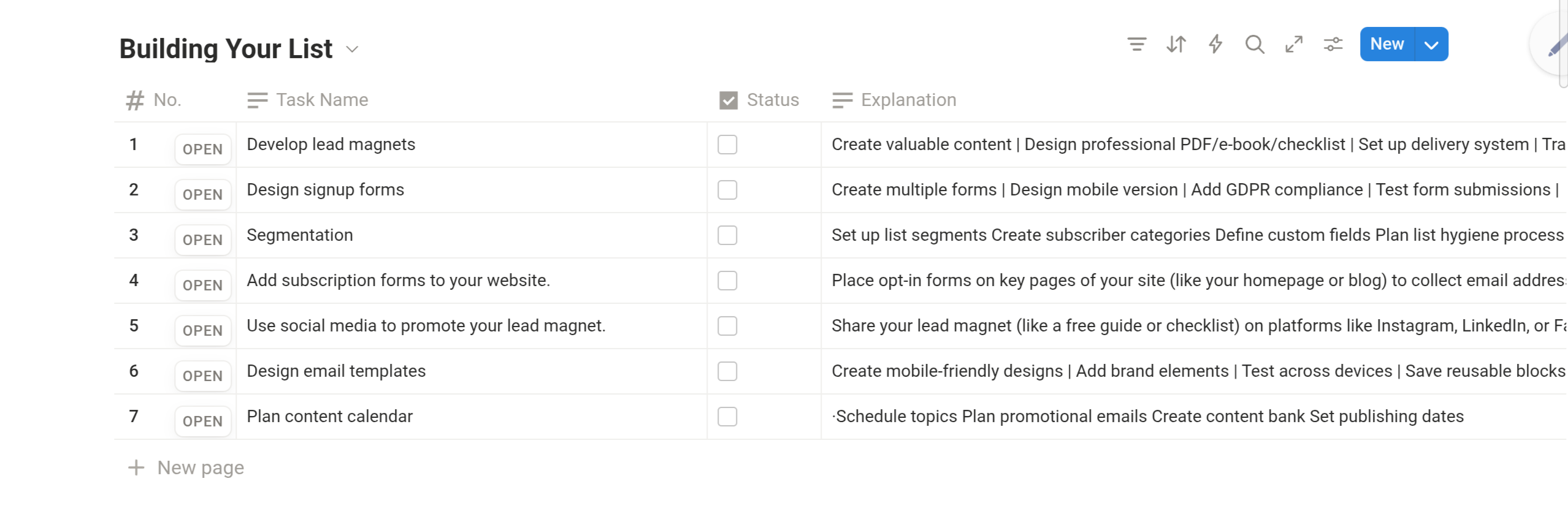Click the Status column header
The height and width of the screenshot is (530, 1568).
click(772, 100)
